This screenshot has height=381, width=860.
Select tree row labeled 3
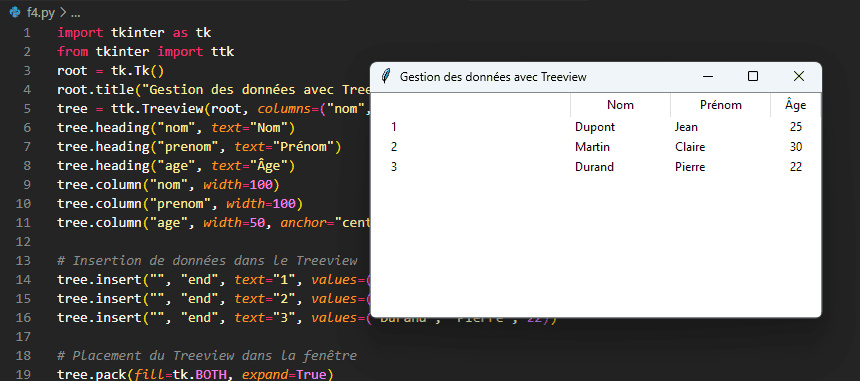click(596, 167)
